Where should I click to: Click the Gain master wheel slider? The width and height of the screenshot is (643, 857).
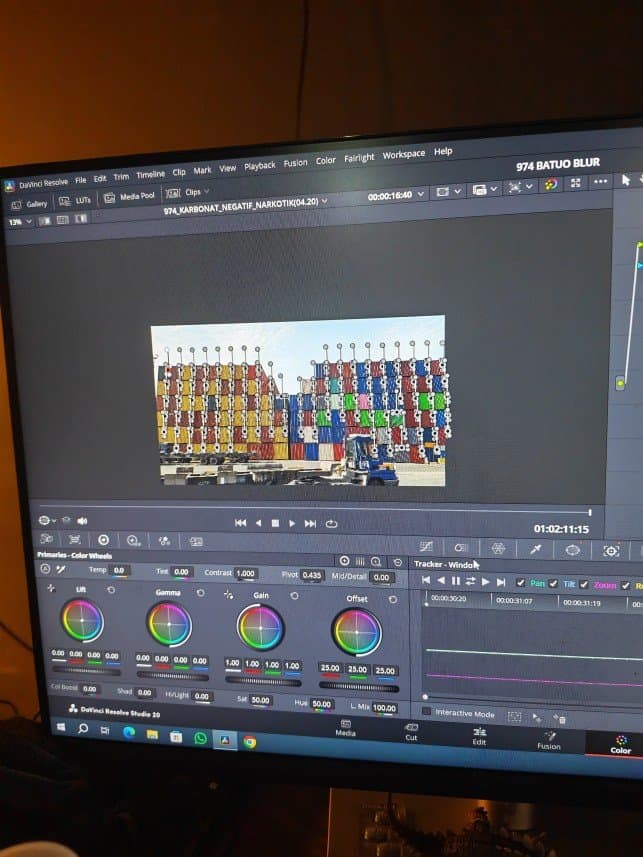(262, 681)
